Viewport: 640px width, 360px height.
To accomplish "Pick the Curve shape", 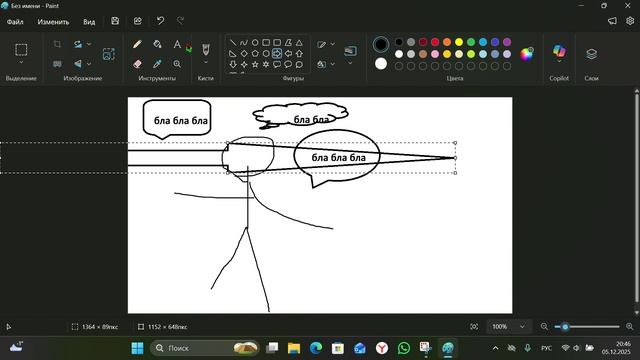I will click(244, 42).
